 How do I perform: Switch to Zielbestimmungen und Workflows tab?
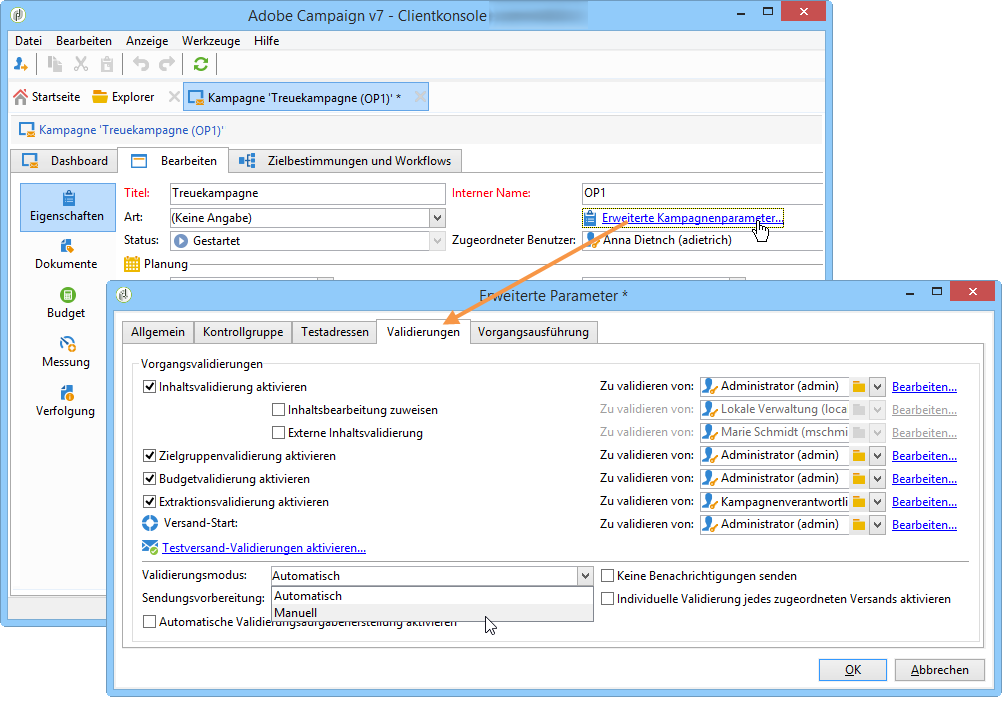pyautogui.click(x=345, y=161)
